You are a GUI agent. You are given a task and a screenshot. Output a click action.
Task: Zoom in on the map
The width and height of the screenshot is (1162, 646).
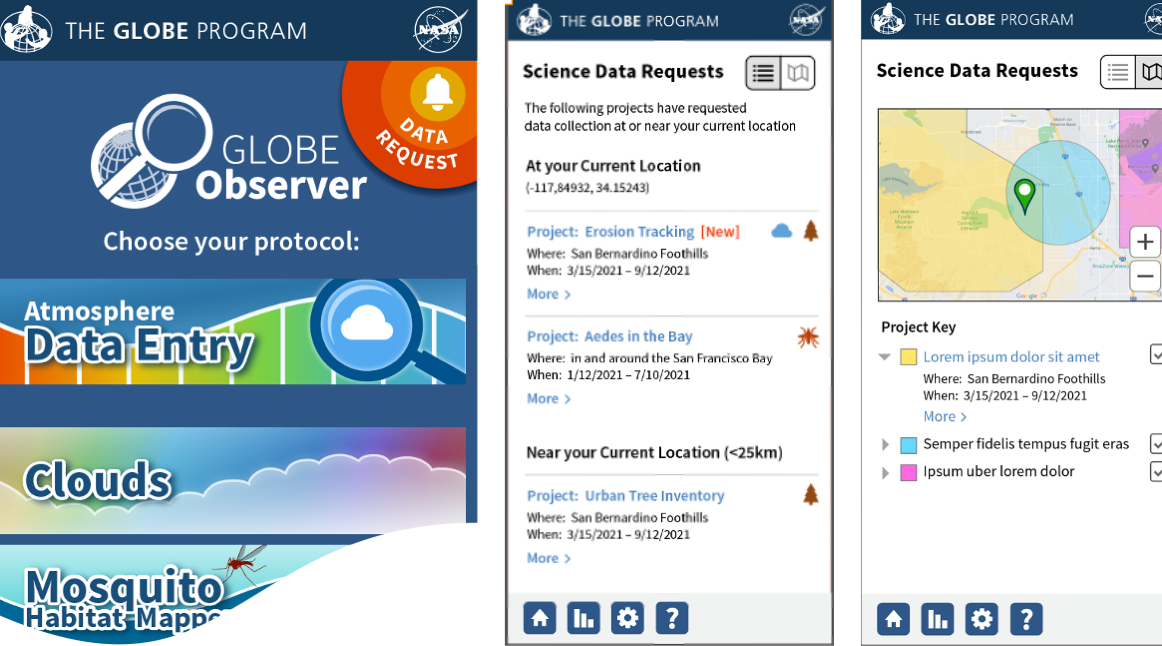(x=1145, y=242)
